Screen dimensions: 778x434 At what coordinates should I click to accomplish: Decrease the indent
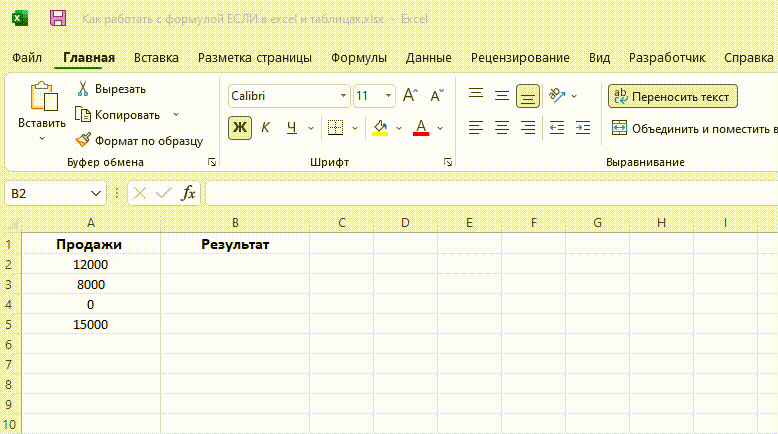[557, 128]
